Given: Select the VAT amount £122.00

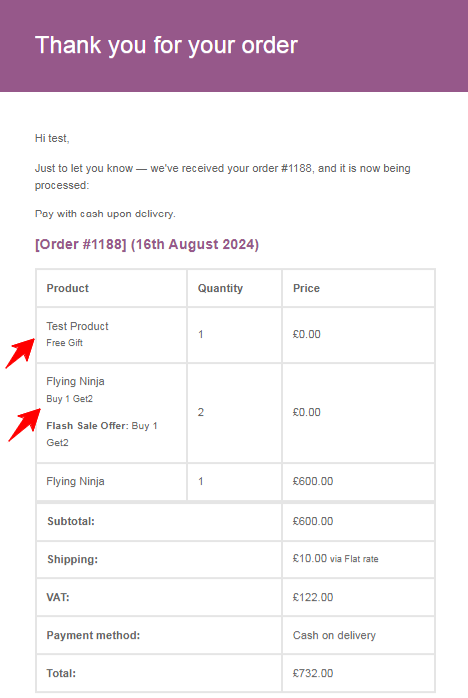Looking at the screenshot, I should coord(313,597).
